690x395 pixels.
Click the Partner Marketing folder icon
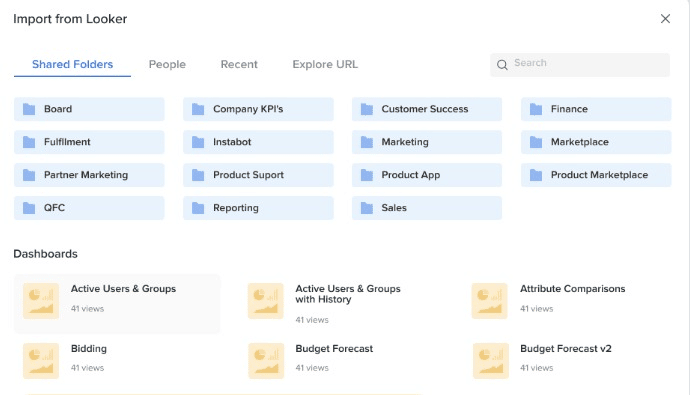click(x=29, y=175)
